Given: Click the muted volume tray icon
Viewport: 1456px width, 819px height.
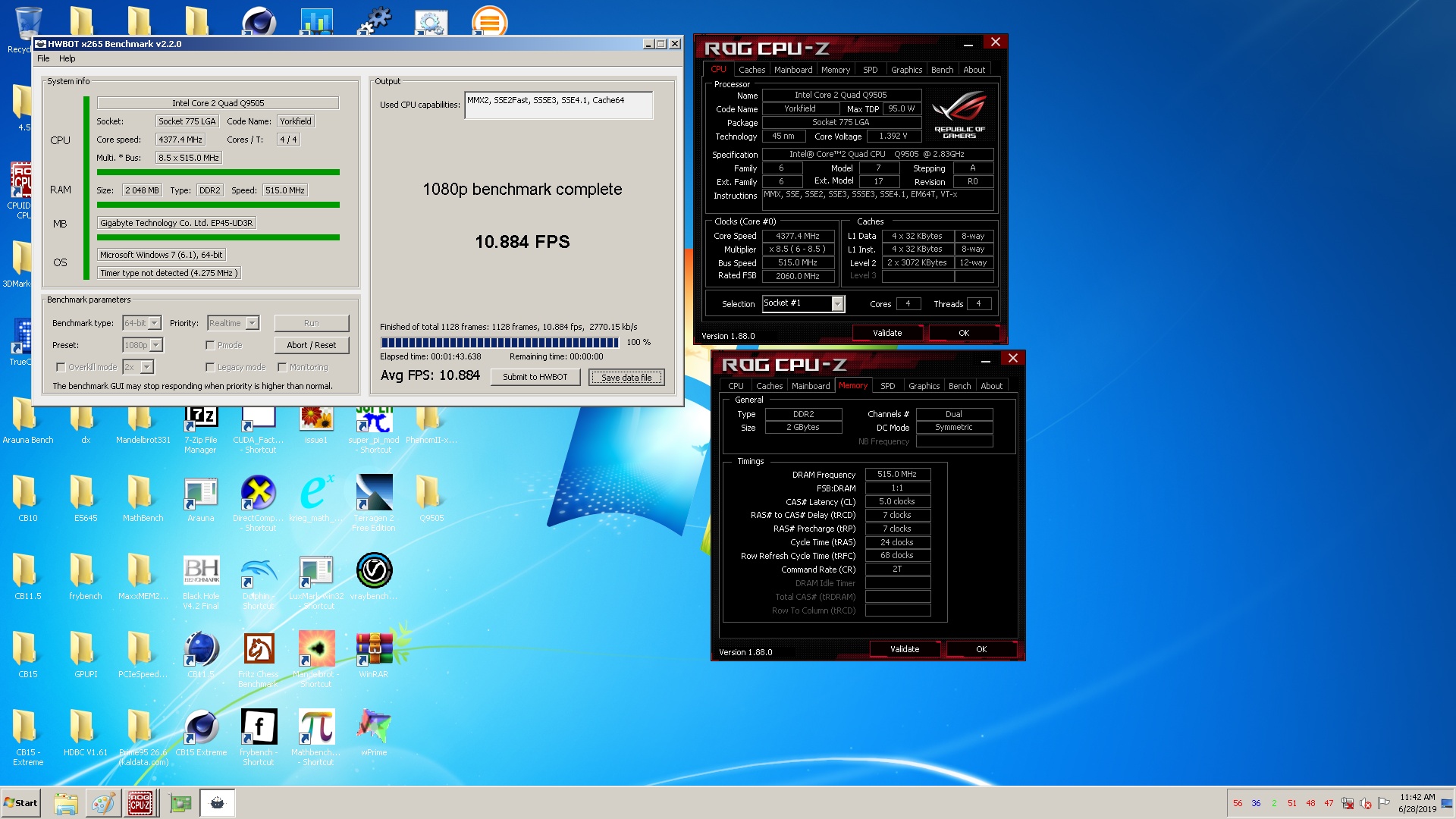Looking at the screenshot, I should pos(1366,803).
